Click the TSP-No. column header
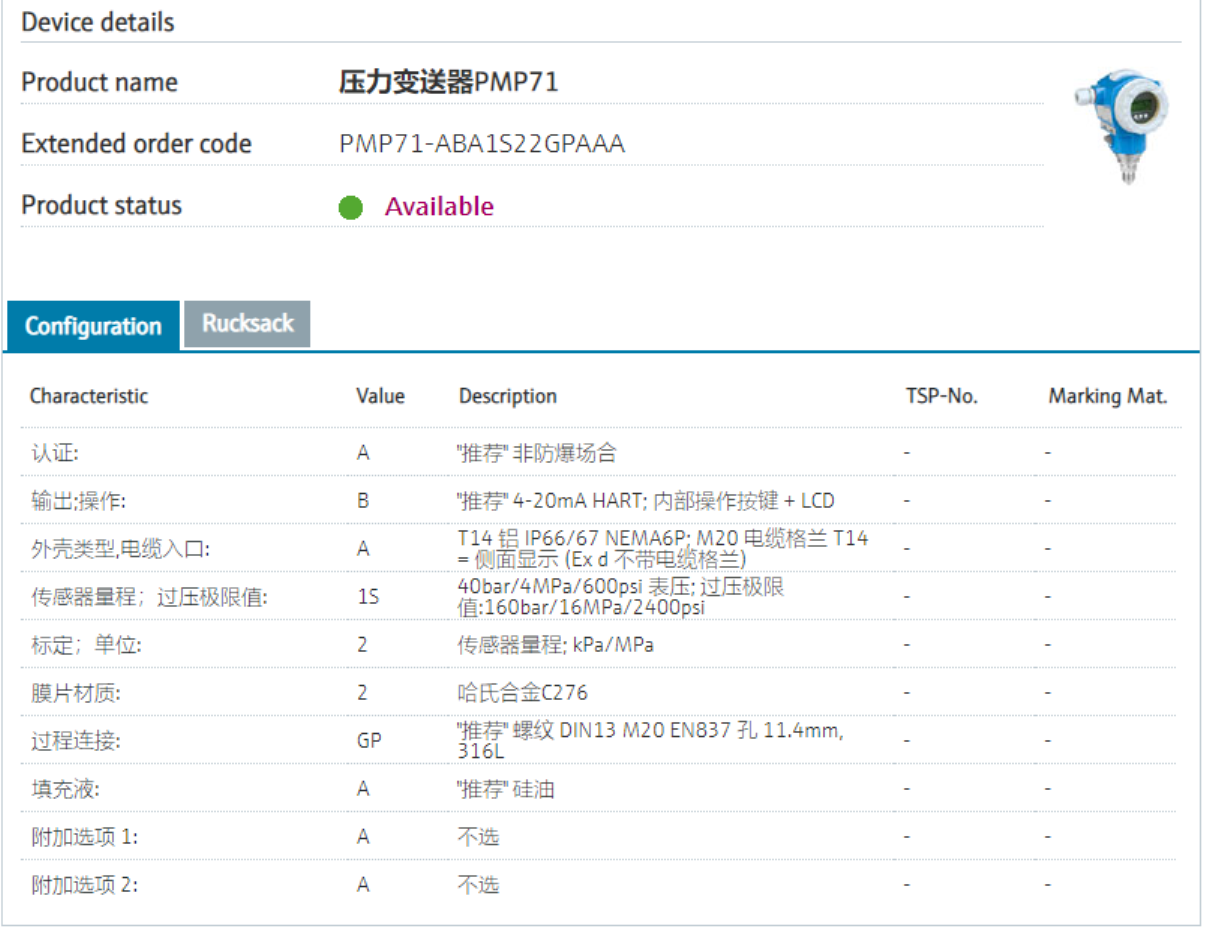This screenshot has height=930, width=1205. pos(941,396)
